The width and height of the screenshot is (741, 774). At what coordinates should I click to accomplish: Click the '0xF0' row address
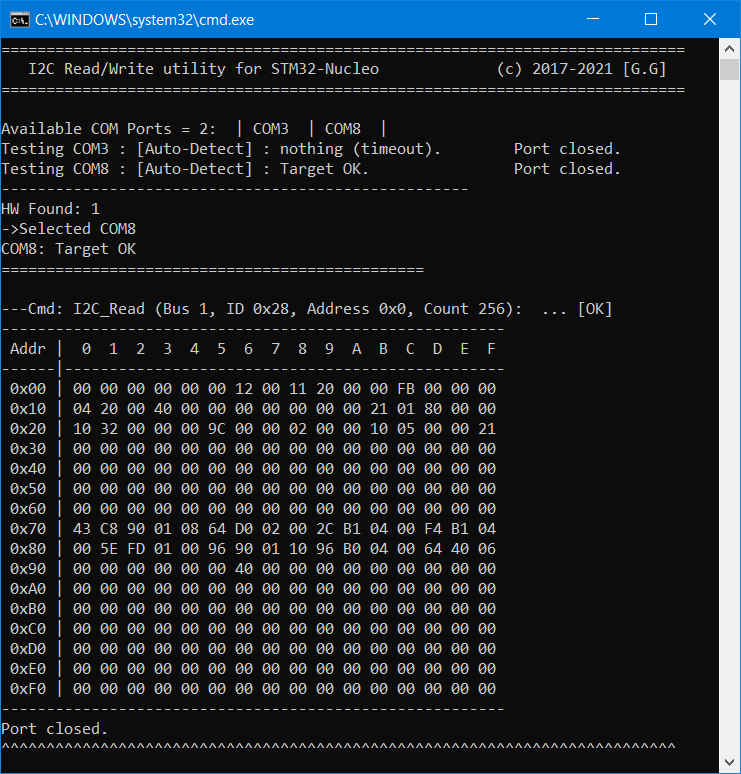pos(28,689)
